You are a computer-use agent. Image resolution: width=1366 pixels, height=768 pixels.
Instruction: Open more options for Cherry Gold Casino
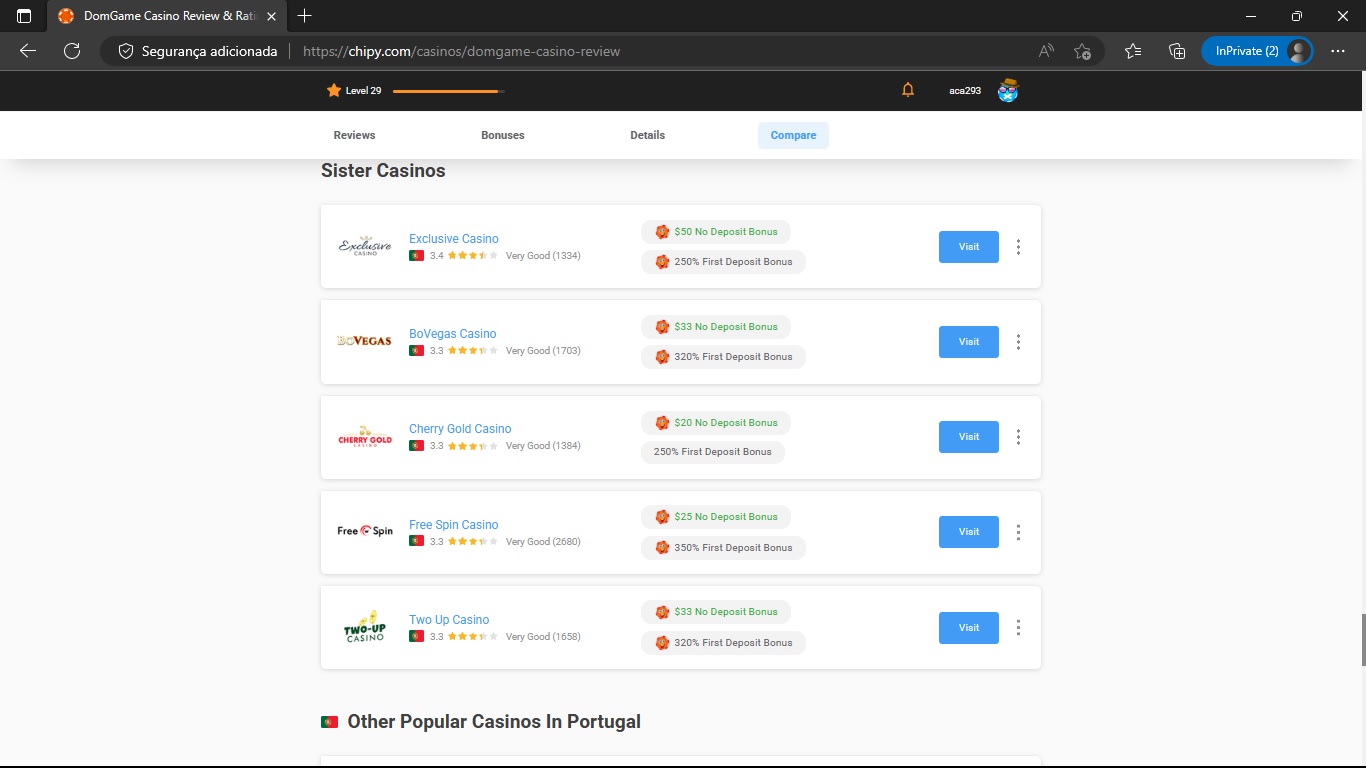tap(1018, 437)
